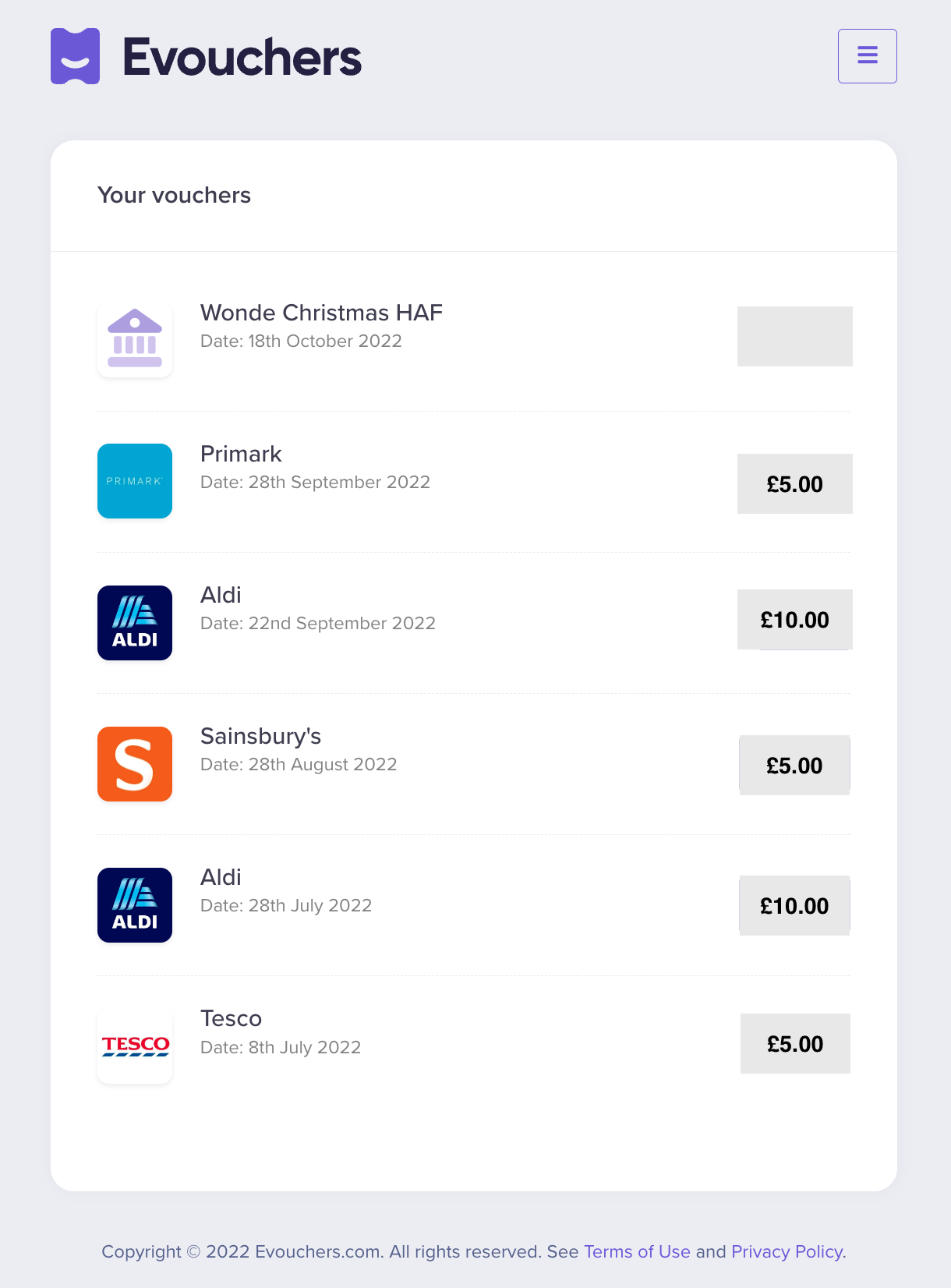
Task: Click the Evouchers title text
Action: coord(242,57)
